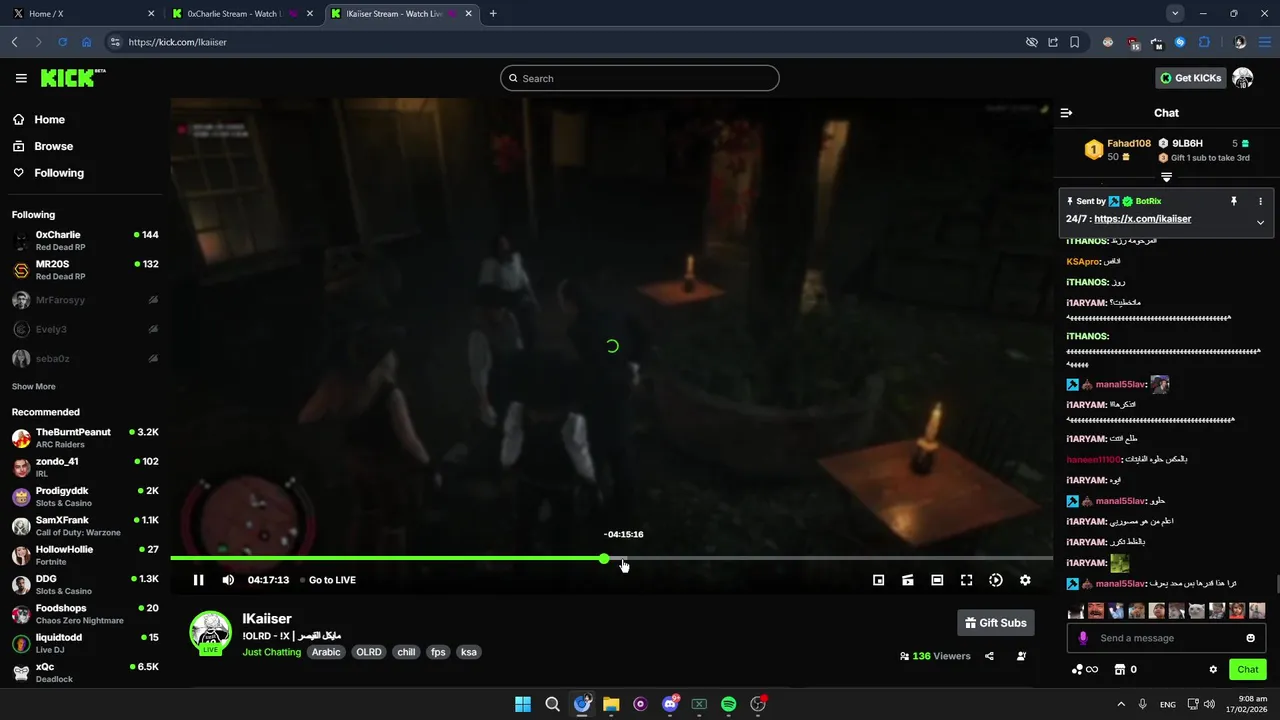Image resolution: width=1280 pixels, height=720 pixels.
Task: Open pinned message three-dot menu
Action: tap(1260, 201)
